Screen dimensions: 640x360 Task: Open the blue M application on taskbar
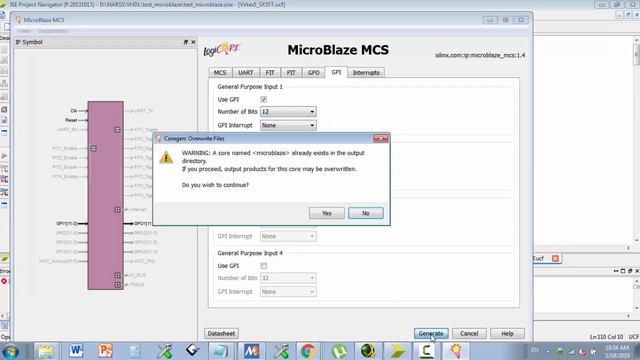coord(251,351)
